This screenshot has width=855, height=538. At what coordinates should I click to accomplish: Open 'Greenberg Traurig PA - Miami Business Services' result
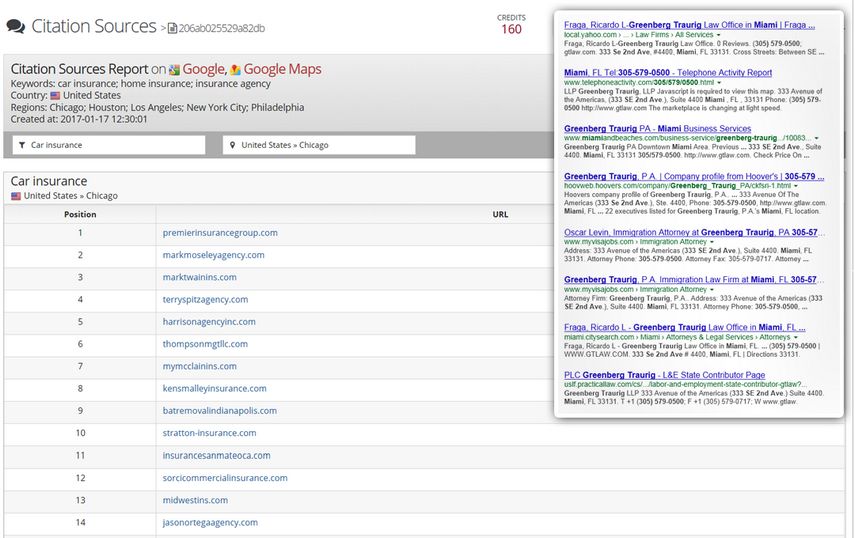[x=658, y=129]
